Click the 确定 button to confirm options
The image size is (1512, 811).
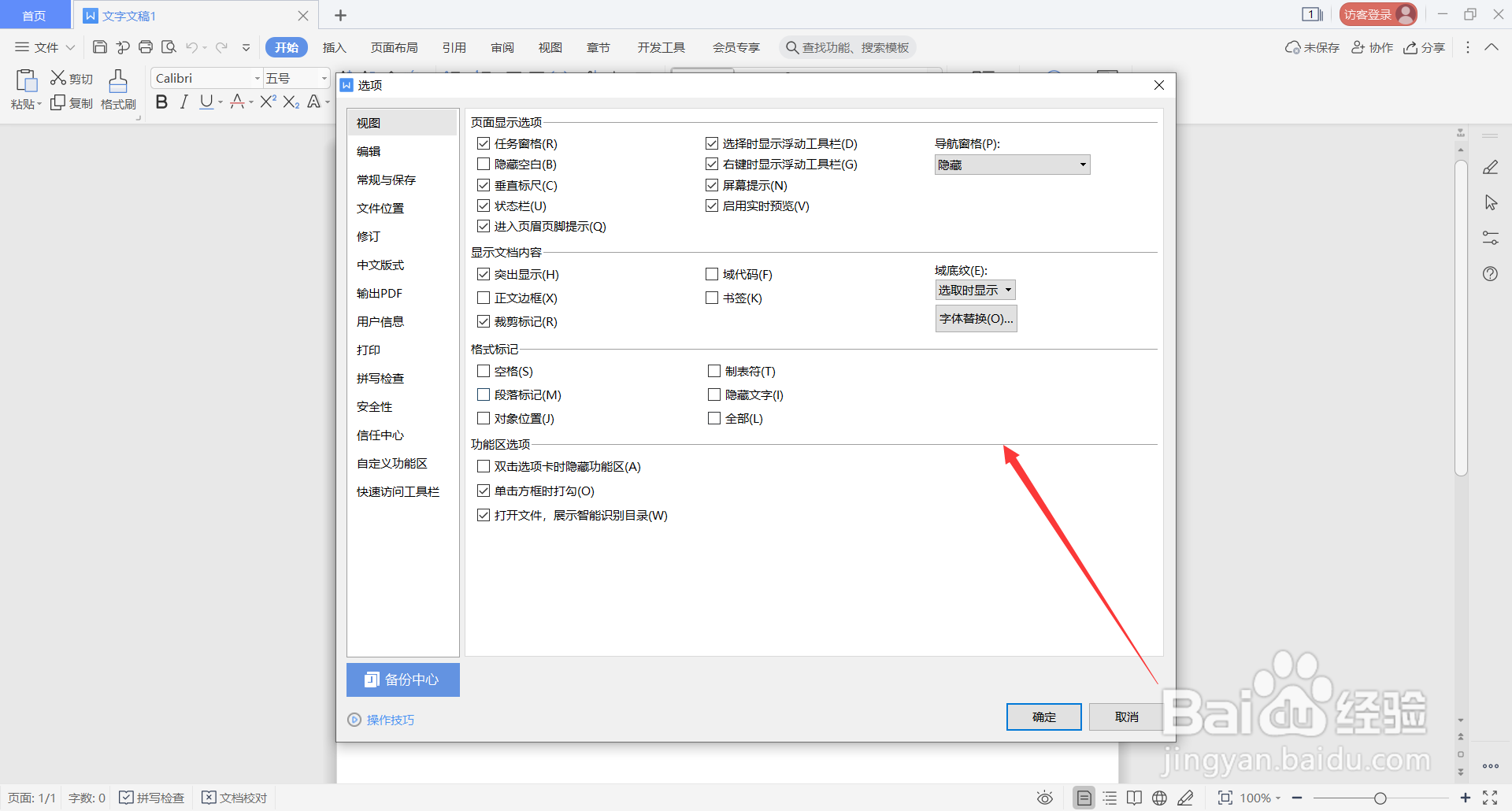click(1043, 717)
